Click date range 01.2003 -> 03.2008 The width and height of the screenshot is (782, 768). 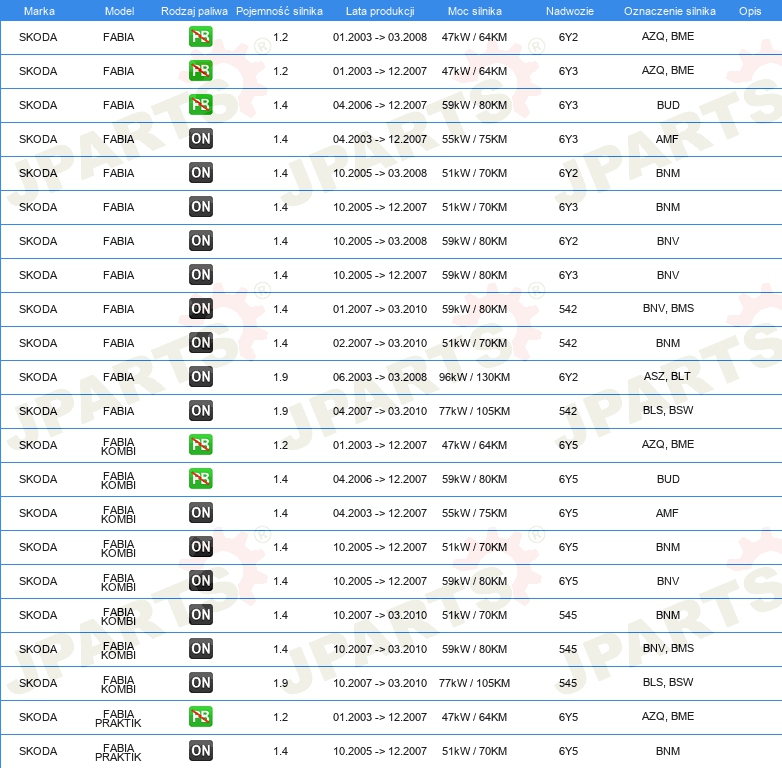[x=380, y=37]
